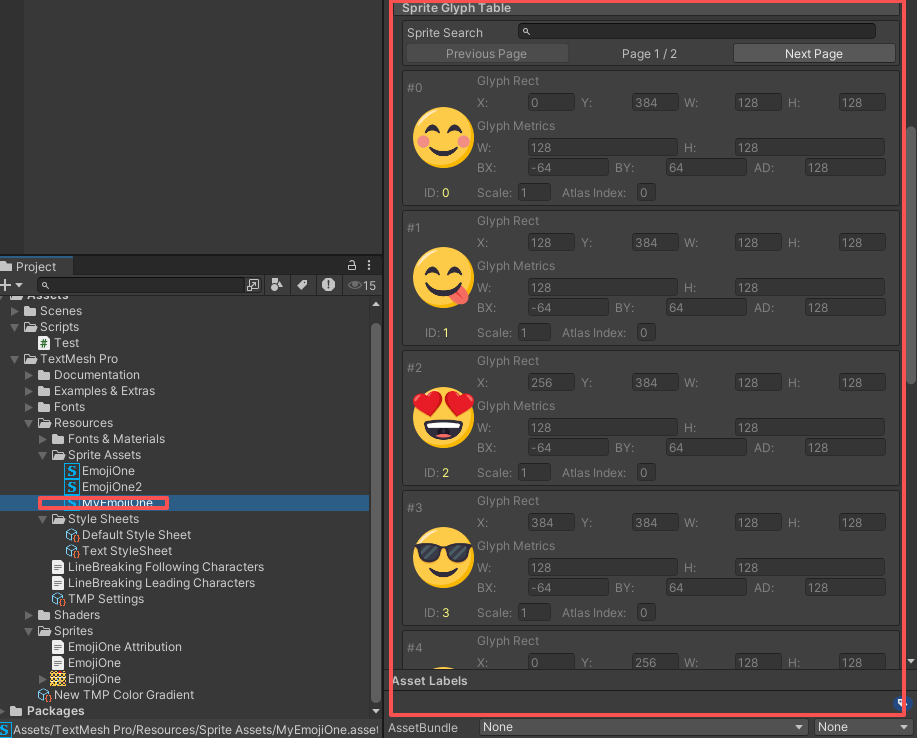
Task: Edit glyph #1 Glyph Rect X value
Action: point(551,243)
